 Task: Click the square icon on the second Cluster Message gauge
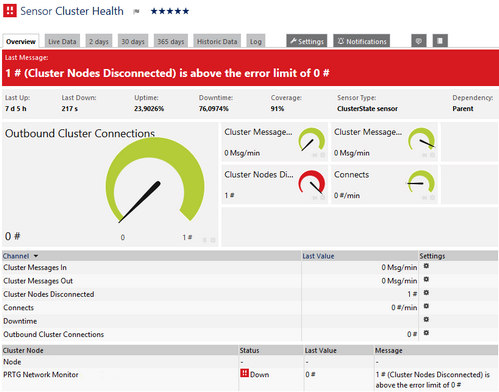(x=432, y=155)
